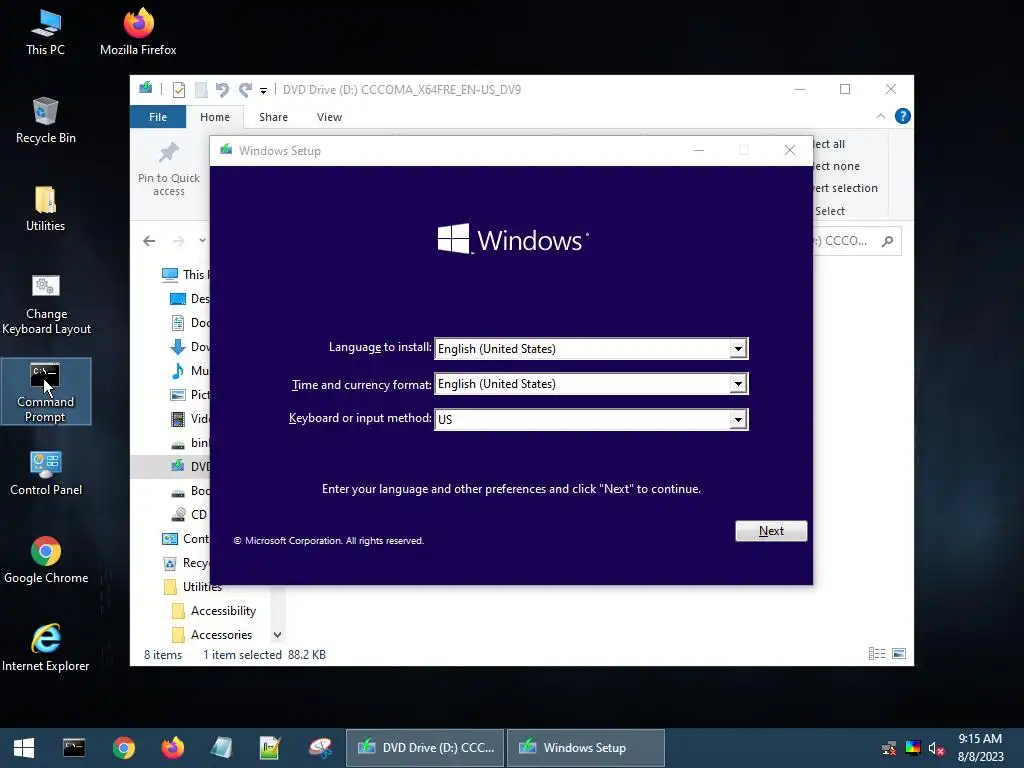This screenshot has width=1024, height=768.
Task: Open Internet Explorer desktop shortcut
Action: (46, 648)
